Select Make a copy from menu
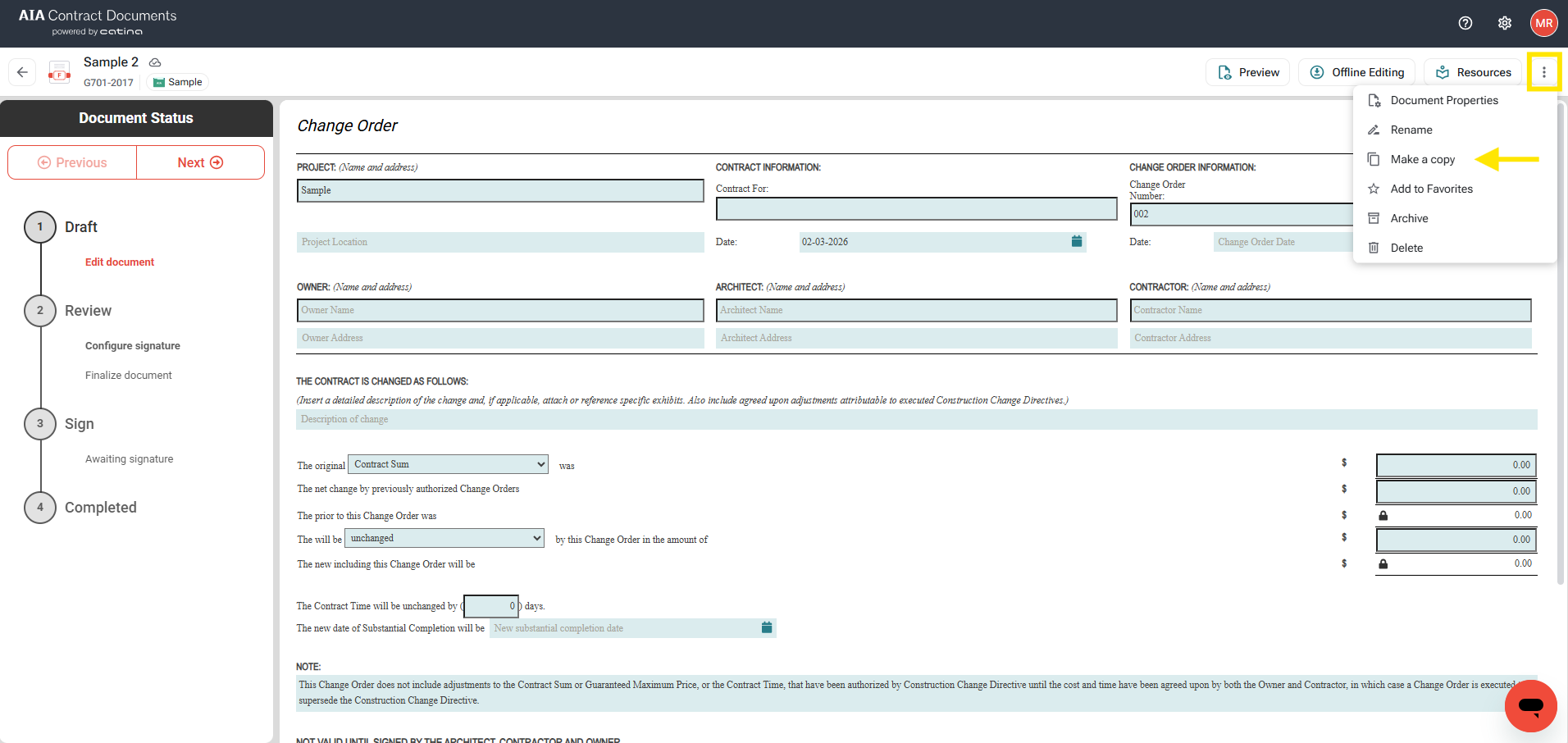Image resolution: width=1568 pixels, height=743 pixels. 1422,159
